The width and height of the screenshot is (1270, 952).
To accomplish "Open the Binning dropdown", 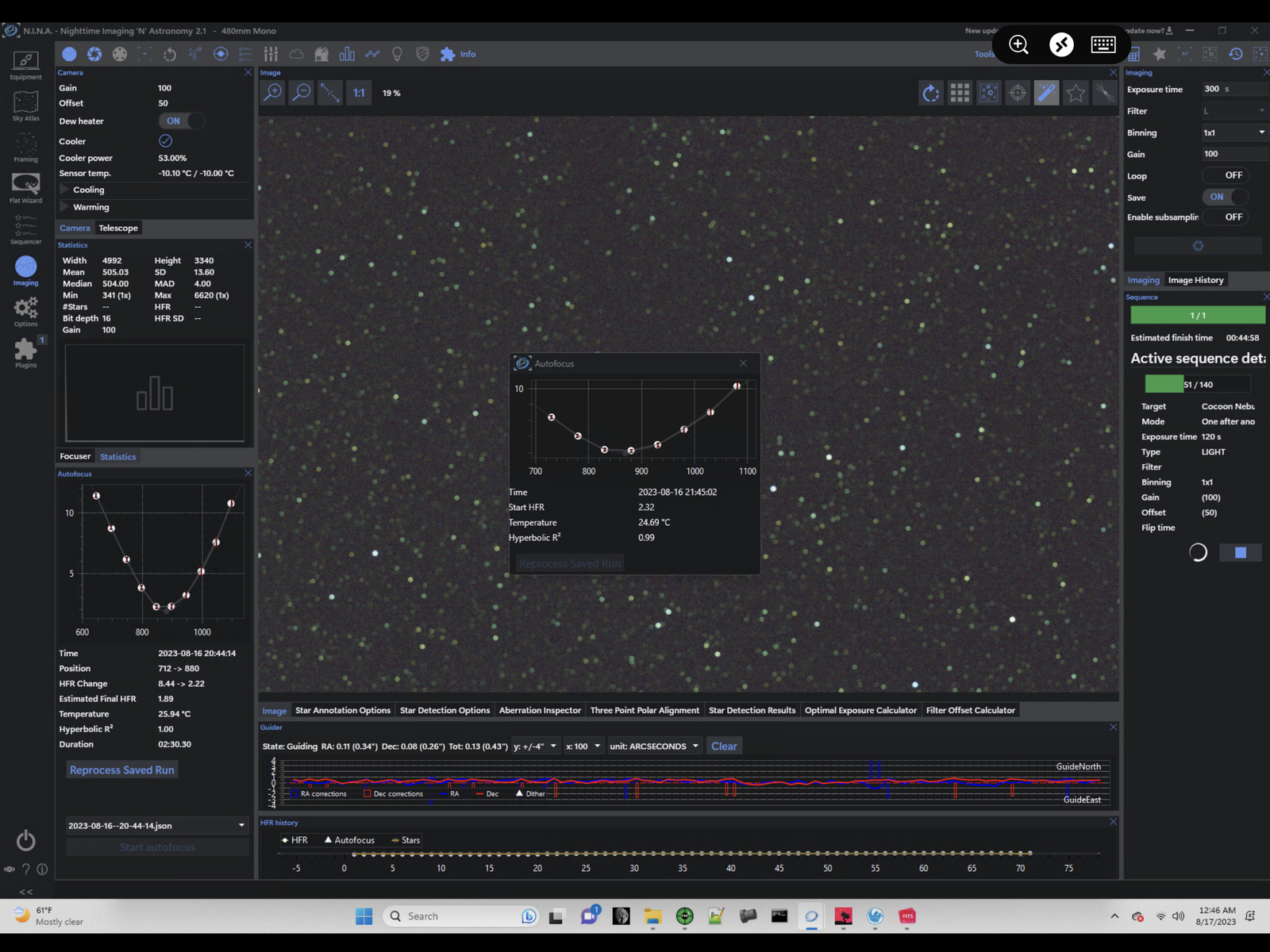I will click(x=1233, y=132).
